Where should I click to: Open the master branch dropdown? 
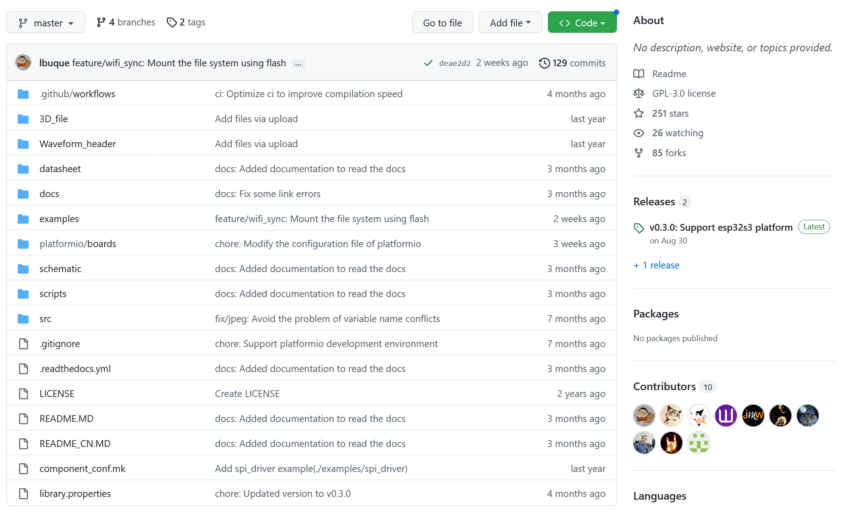[x=46, y=22]
